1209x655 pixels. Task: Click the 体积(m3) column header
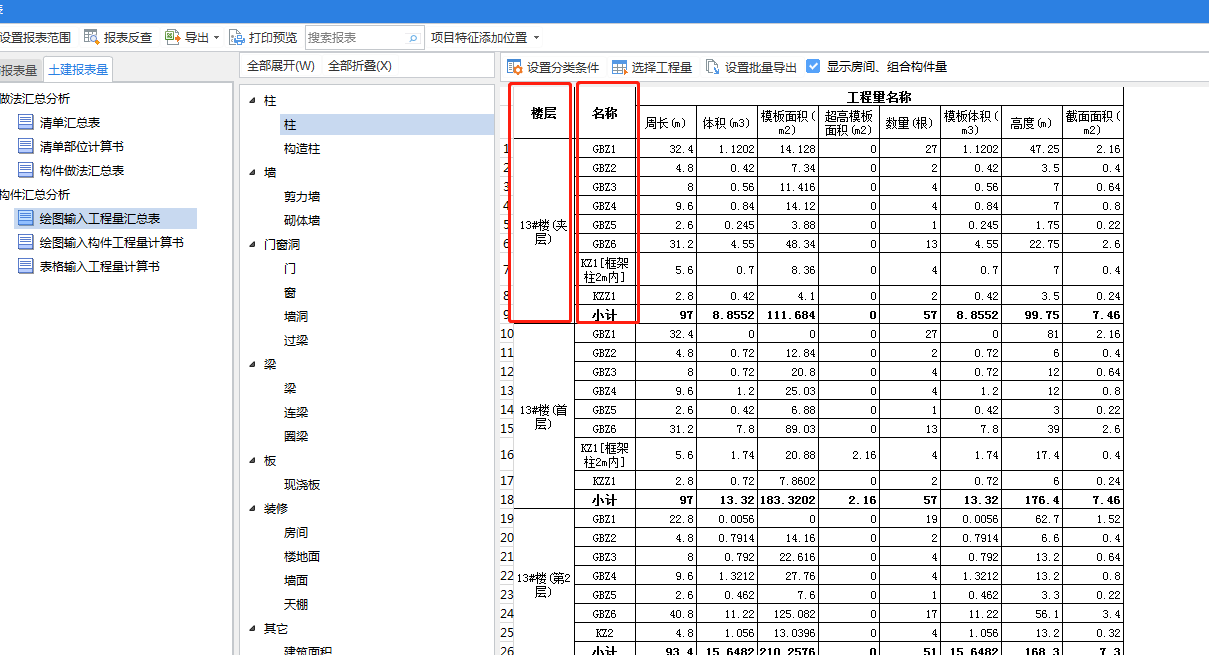(726, 123)
